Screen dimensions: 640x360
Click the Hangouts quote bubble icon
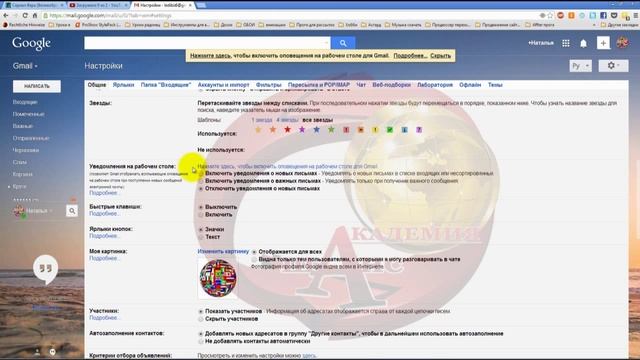[45, 269]
